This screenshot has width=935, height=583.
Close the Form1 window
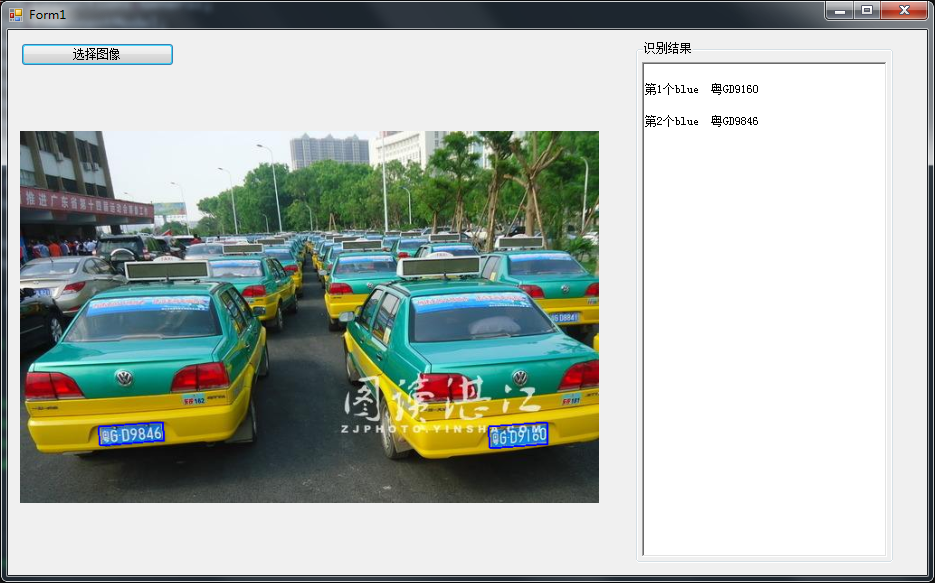click(x=904, y=11)
